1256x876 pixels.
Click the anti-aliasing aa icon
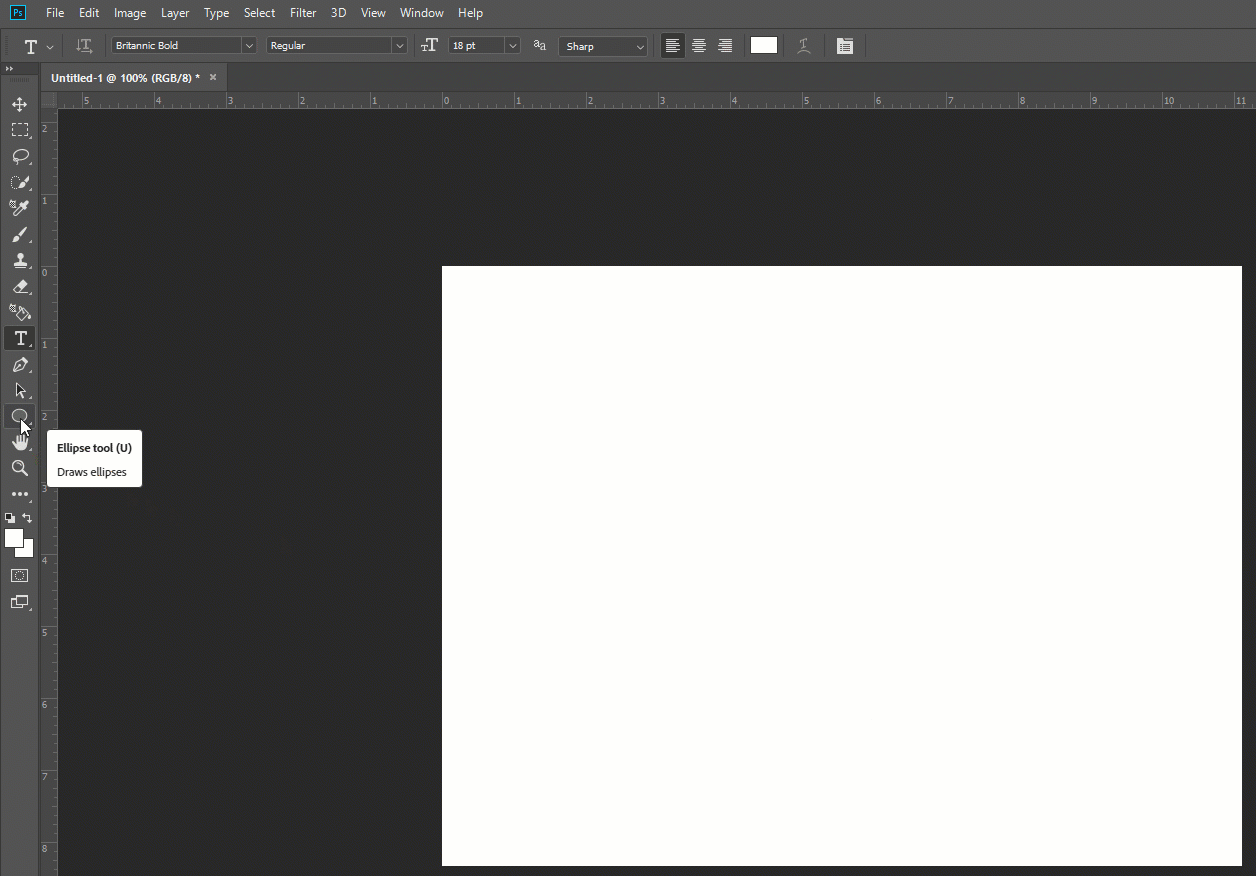540,46
